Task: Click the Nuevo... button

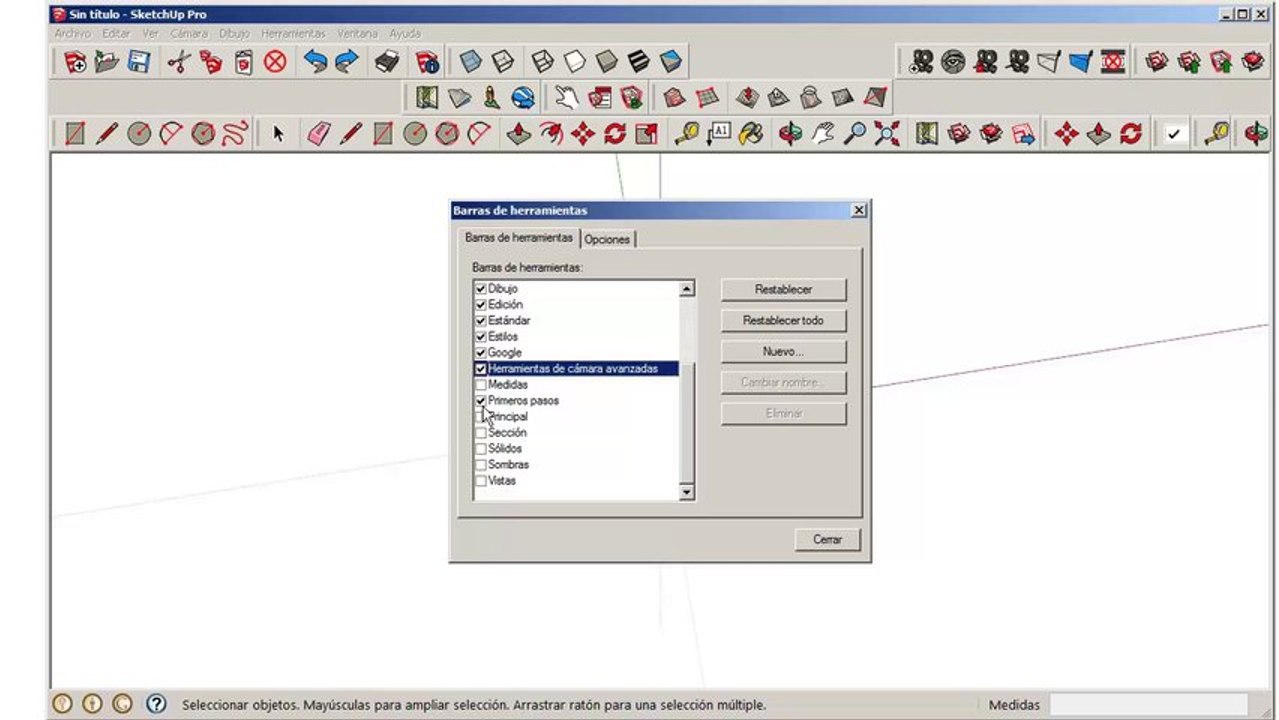Action: tap(784, 352)
